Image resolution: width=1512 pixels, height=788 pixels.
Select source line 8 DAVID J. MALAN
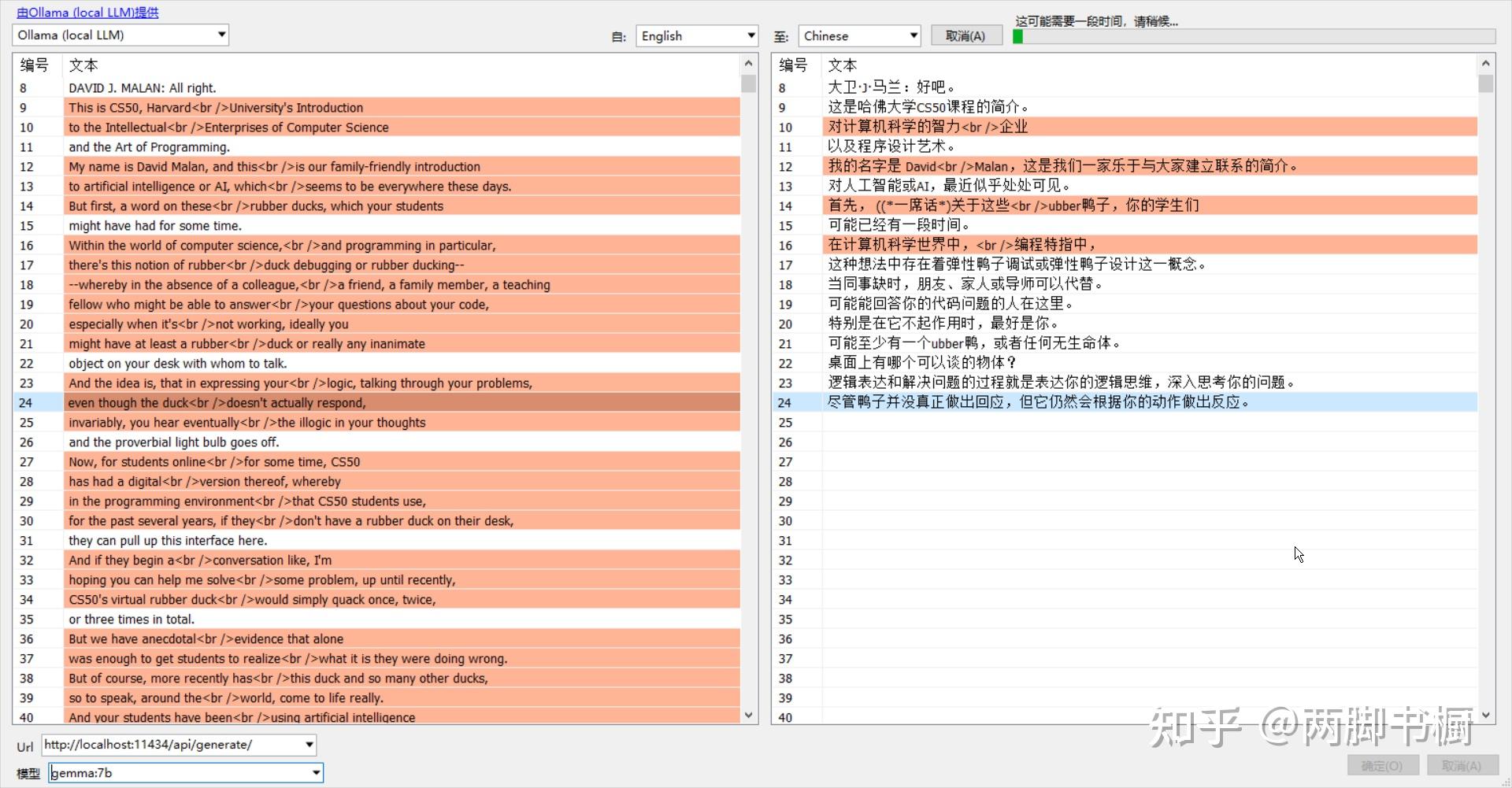pyautogui.click(x=377, y=87)
